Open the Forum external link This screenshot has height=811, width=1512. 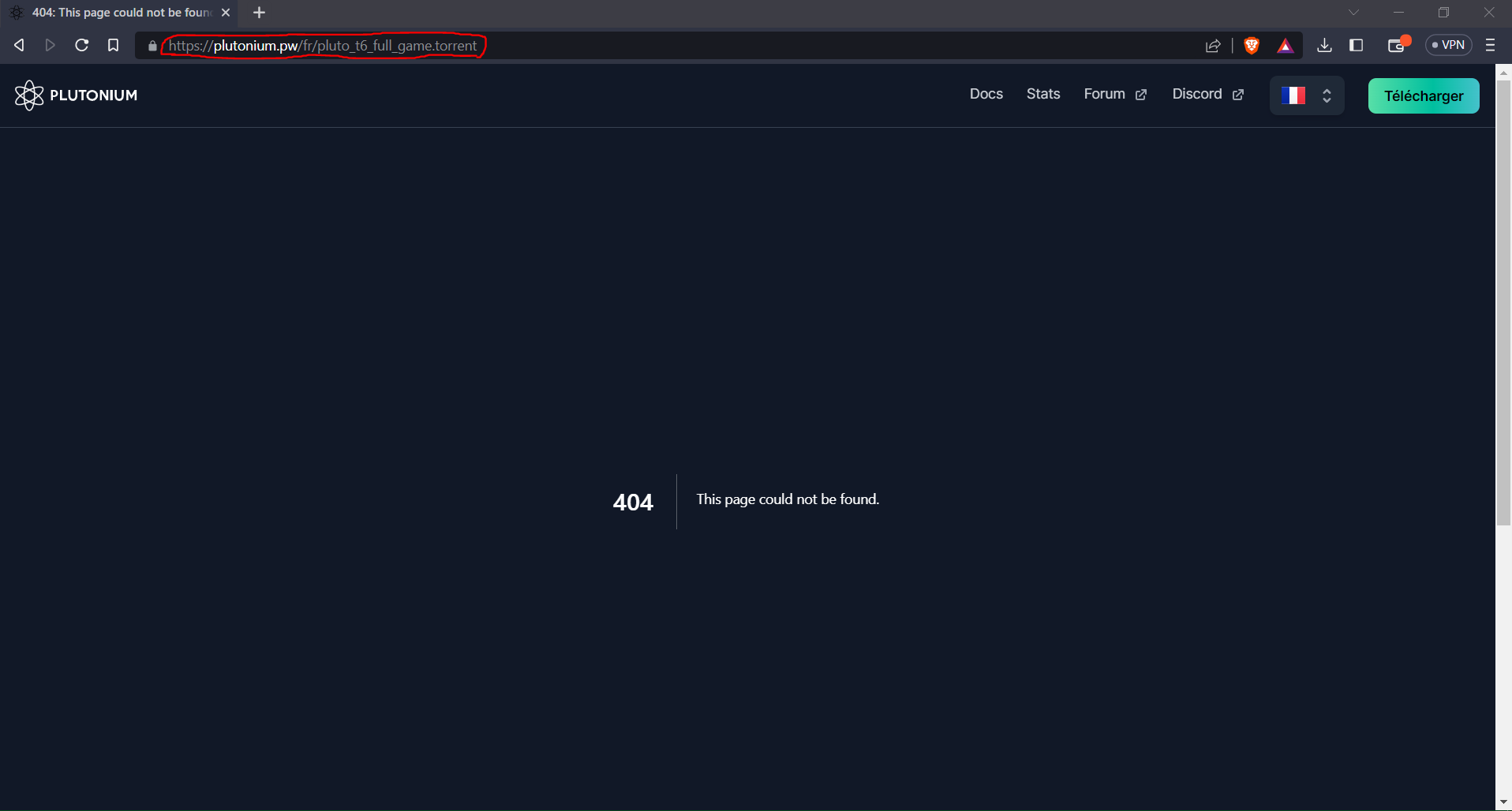(x=1114, y=94)
